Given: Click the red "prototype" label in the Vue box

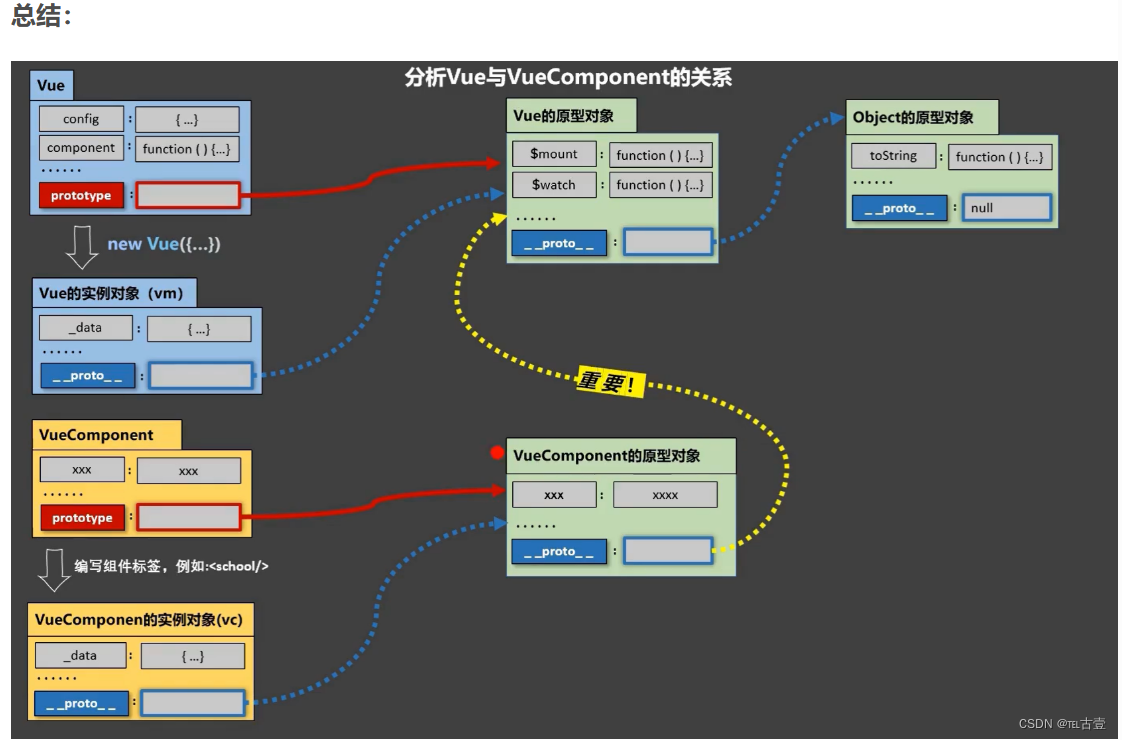Looking at the screenshot, I should click(81, 195).
